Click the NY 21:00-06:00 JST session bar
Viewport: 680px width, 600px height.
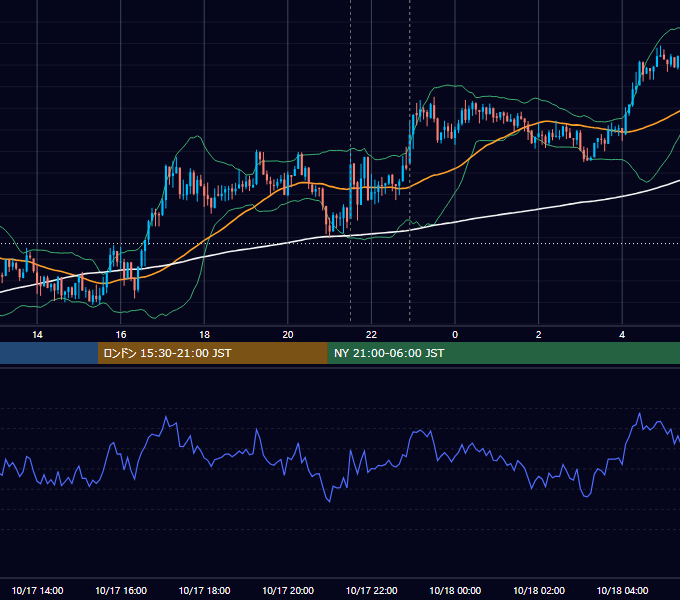(x=503, y=353)
